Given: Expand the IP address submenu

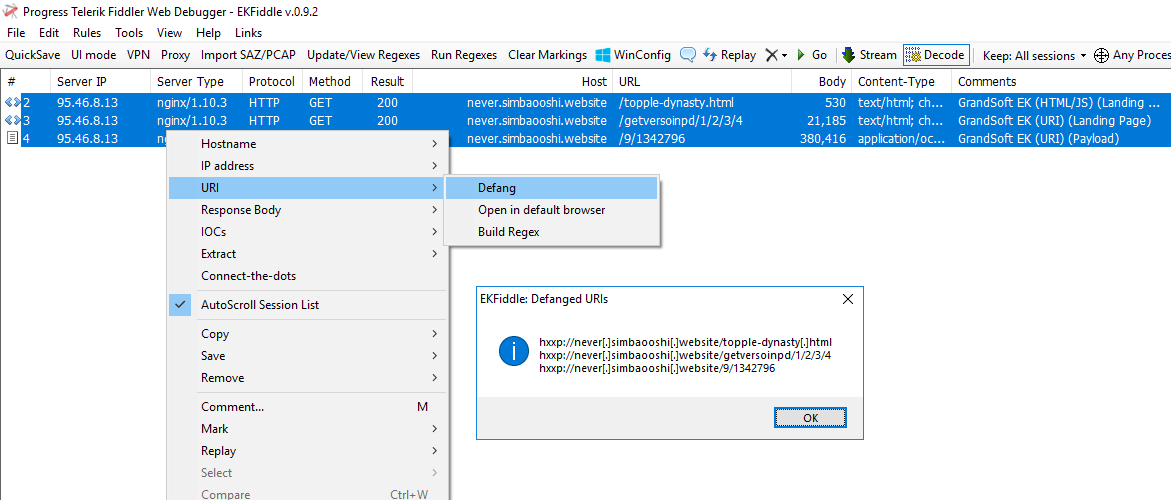Looking at the screenshot, I should tap(308, 166).
